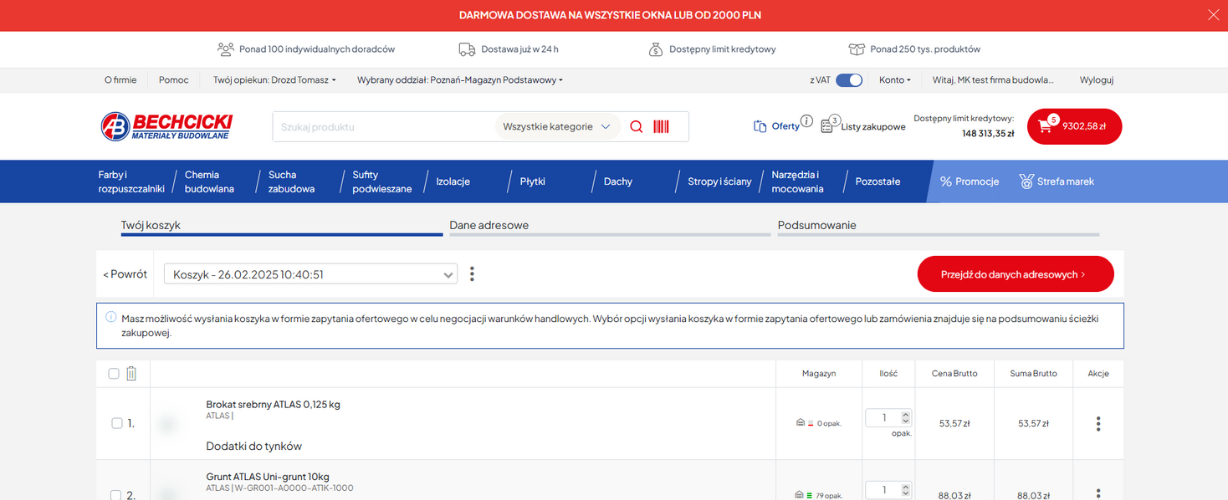Click the info icon beside Oferty
This screenshot has width=1228, height=500.
pos(807,121)
